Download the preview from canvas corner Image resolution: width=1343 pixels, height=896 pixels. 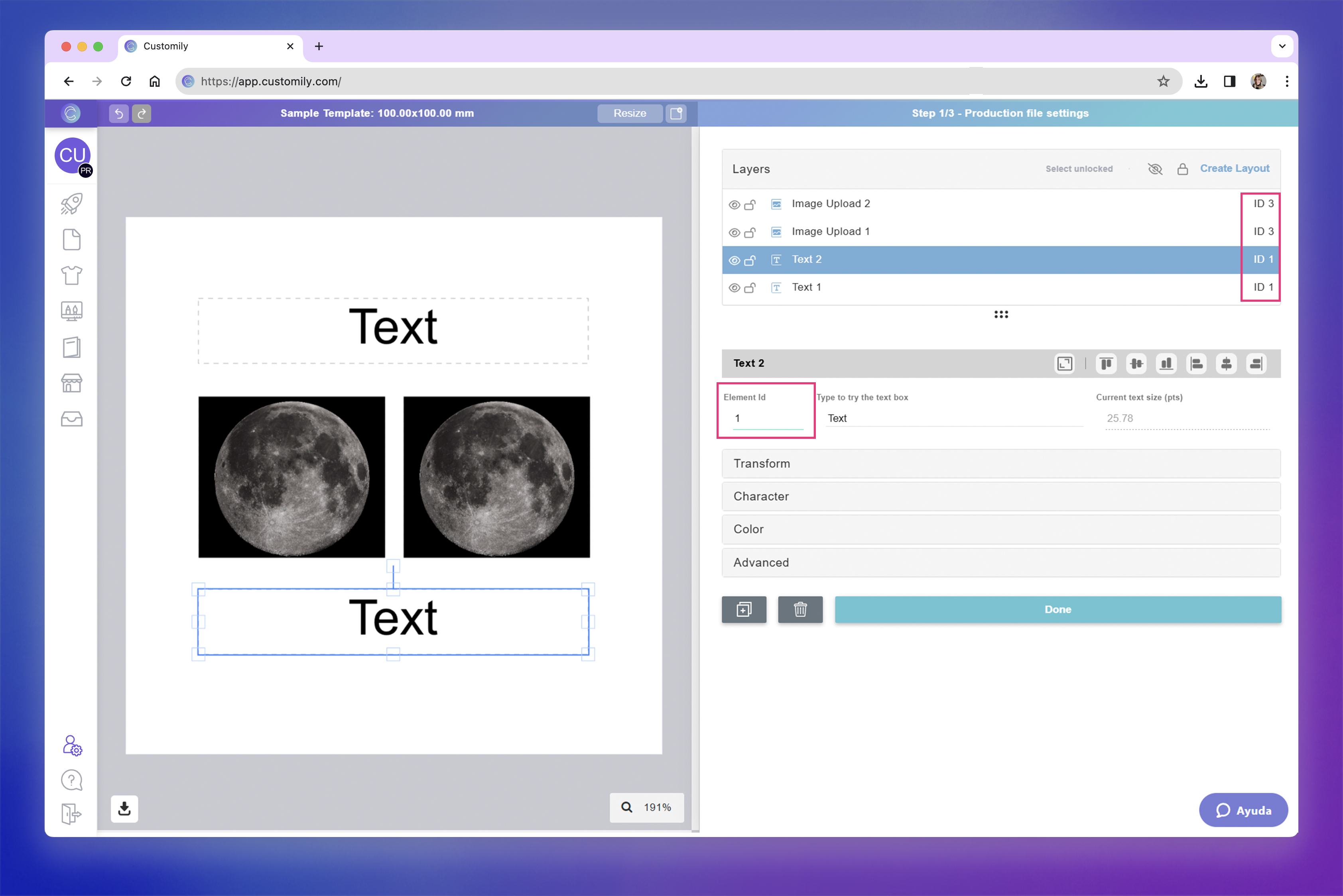(x=124, y=809)
